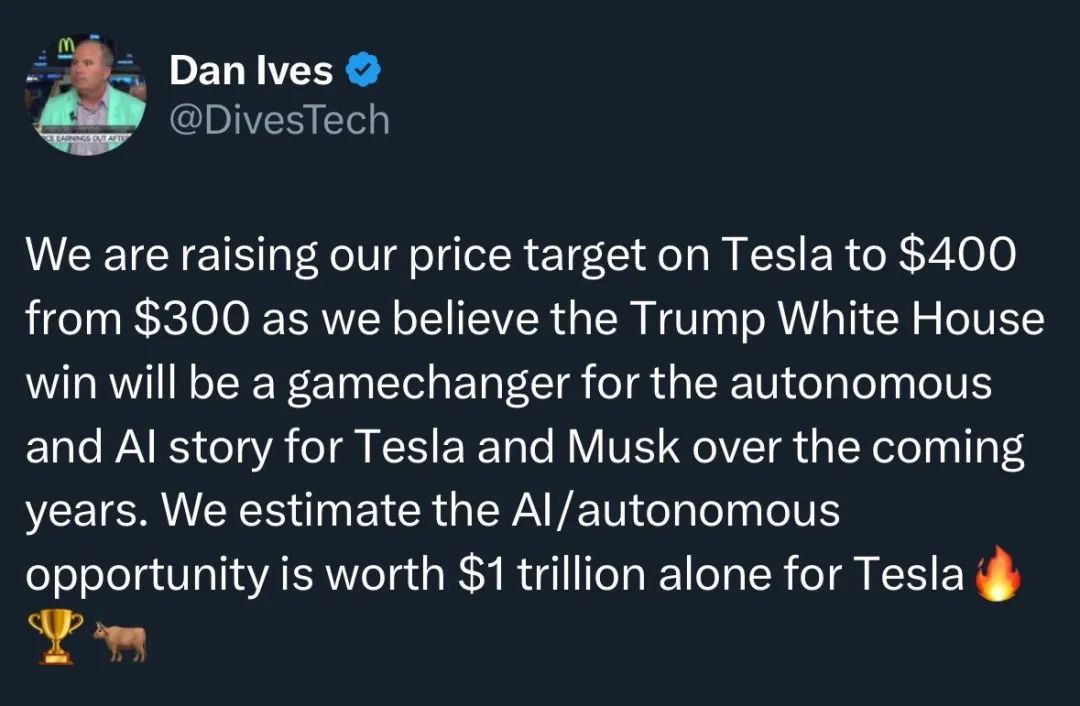Click the Dan Ives display name
The image size is (1080, 706).
(x=251, y=70)
